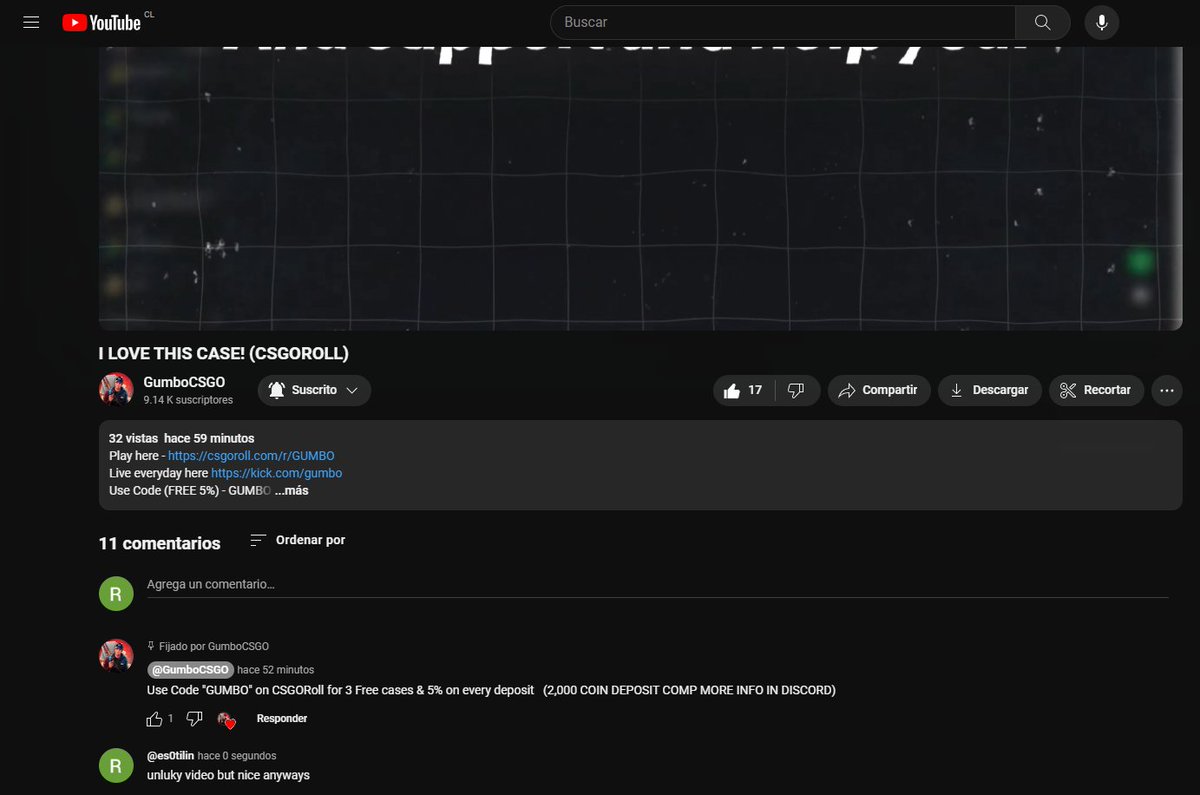This screenshot has width=1200, height=795.
Task: Dislike the video with thumbs down
Action: tap(796, 390)
